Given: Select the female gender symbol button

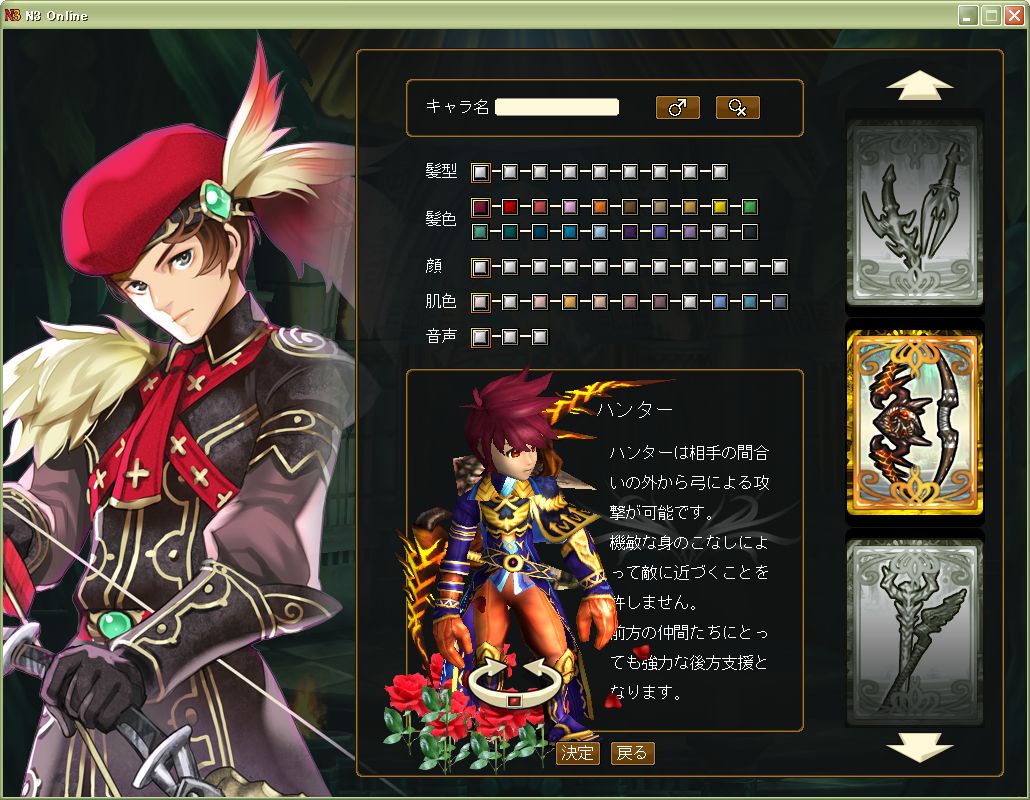Looking at the screenshot, I should point(737,108).
